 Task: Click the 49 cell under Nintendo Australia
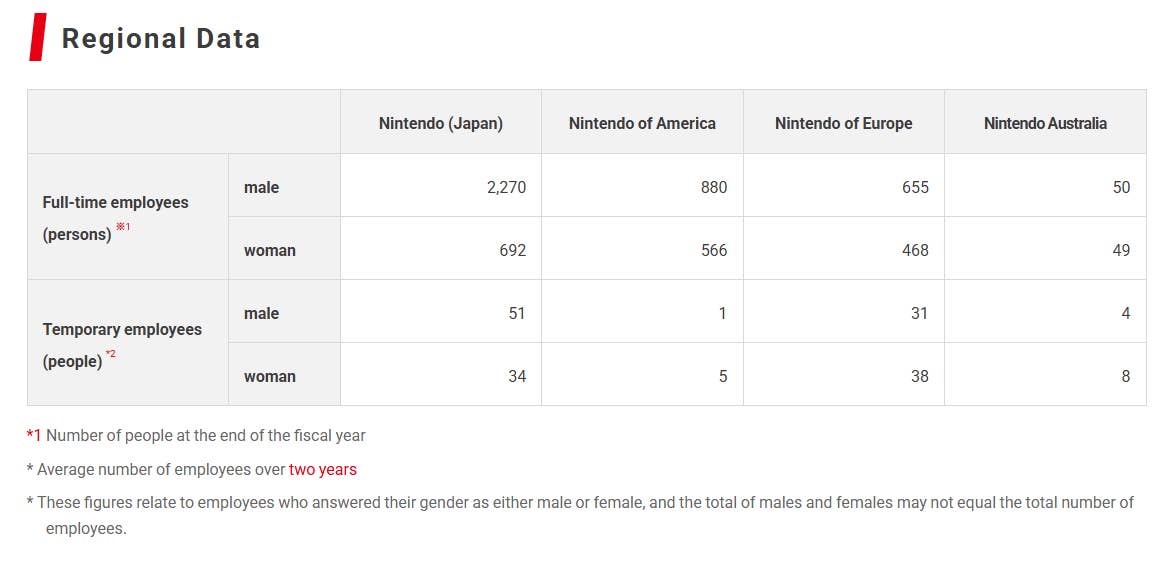pyautogui.click(x=1046, y=249)
